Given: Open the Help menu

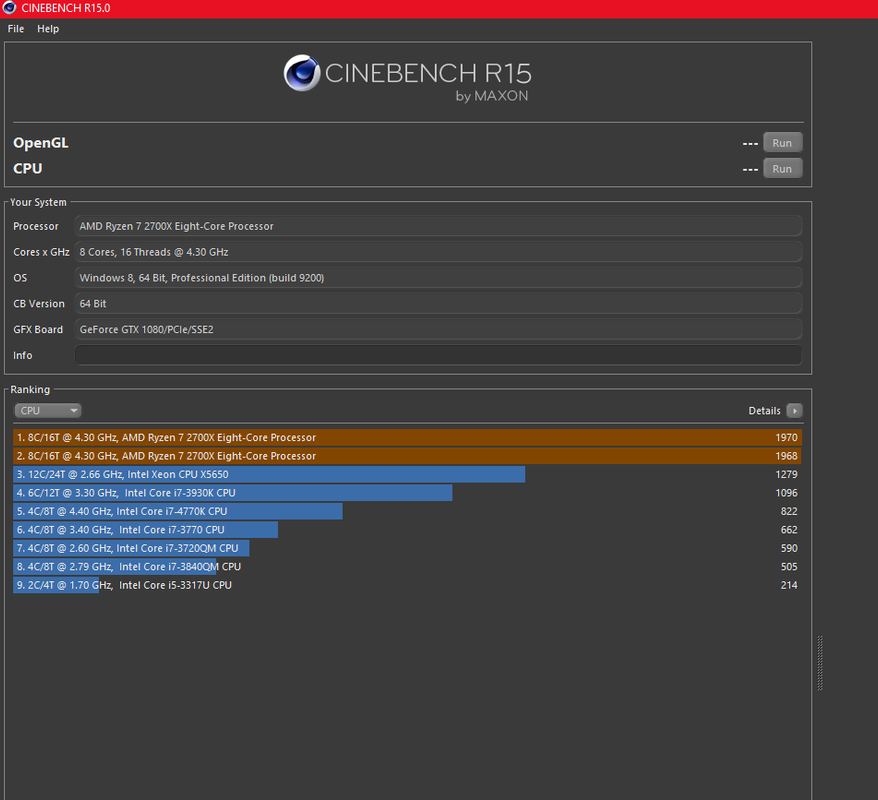Looking at the screenshot, I should (x=48, y=29).
